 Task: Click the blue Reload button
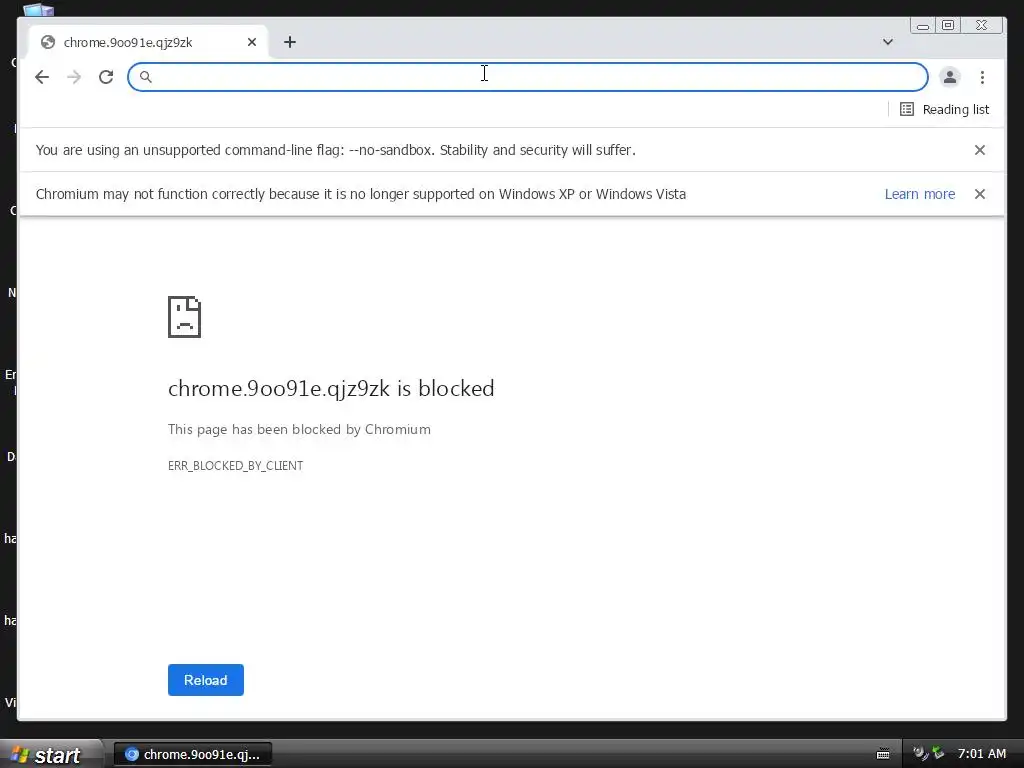click(x=206, y=680)
